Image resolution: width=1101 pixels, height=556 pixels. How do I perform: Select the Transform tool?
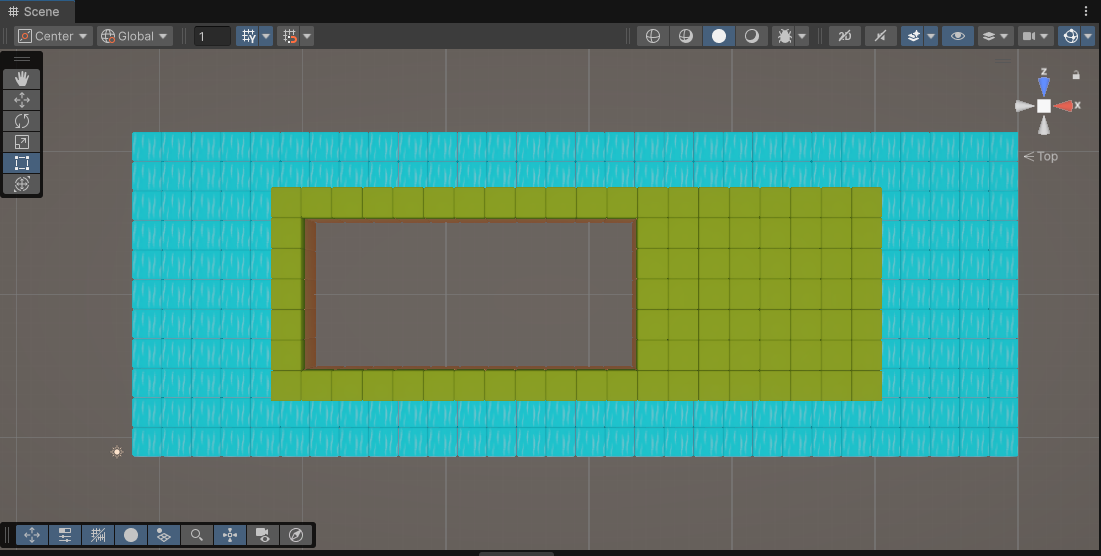(x=22, y=184)
